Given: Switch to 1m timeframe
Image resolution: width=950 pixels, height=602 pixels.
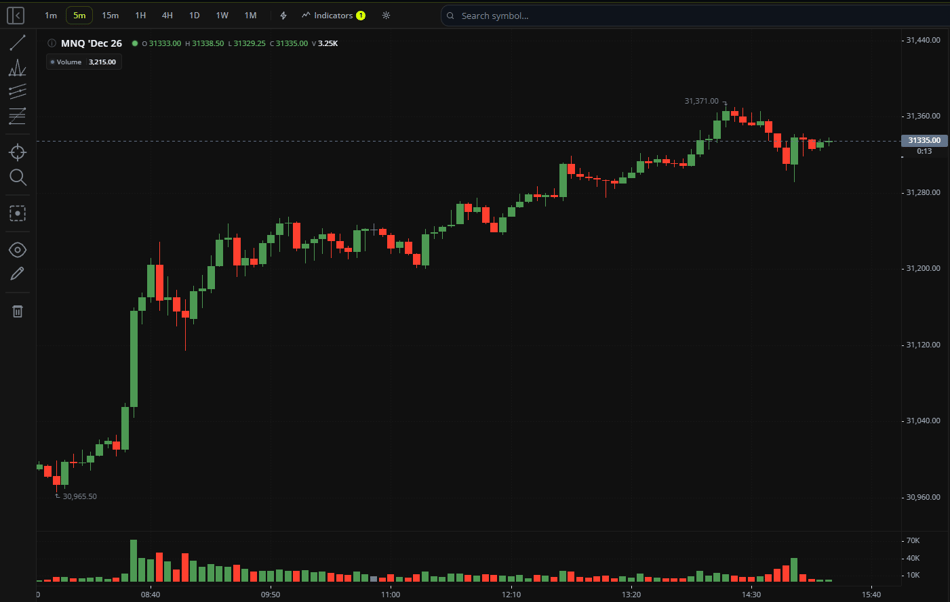Looking at the screenshot, I should (x=51, y=15).
